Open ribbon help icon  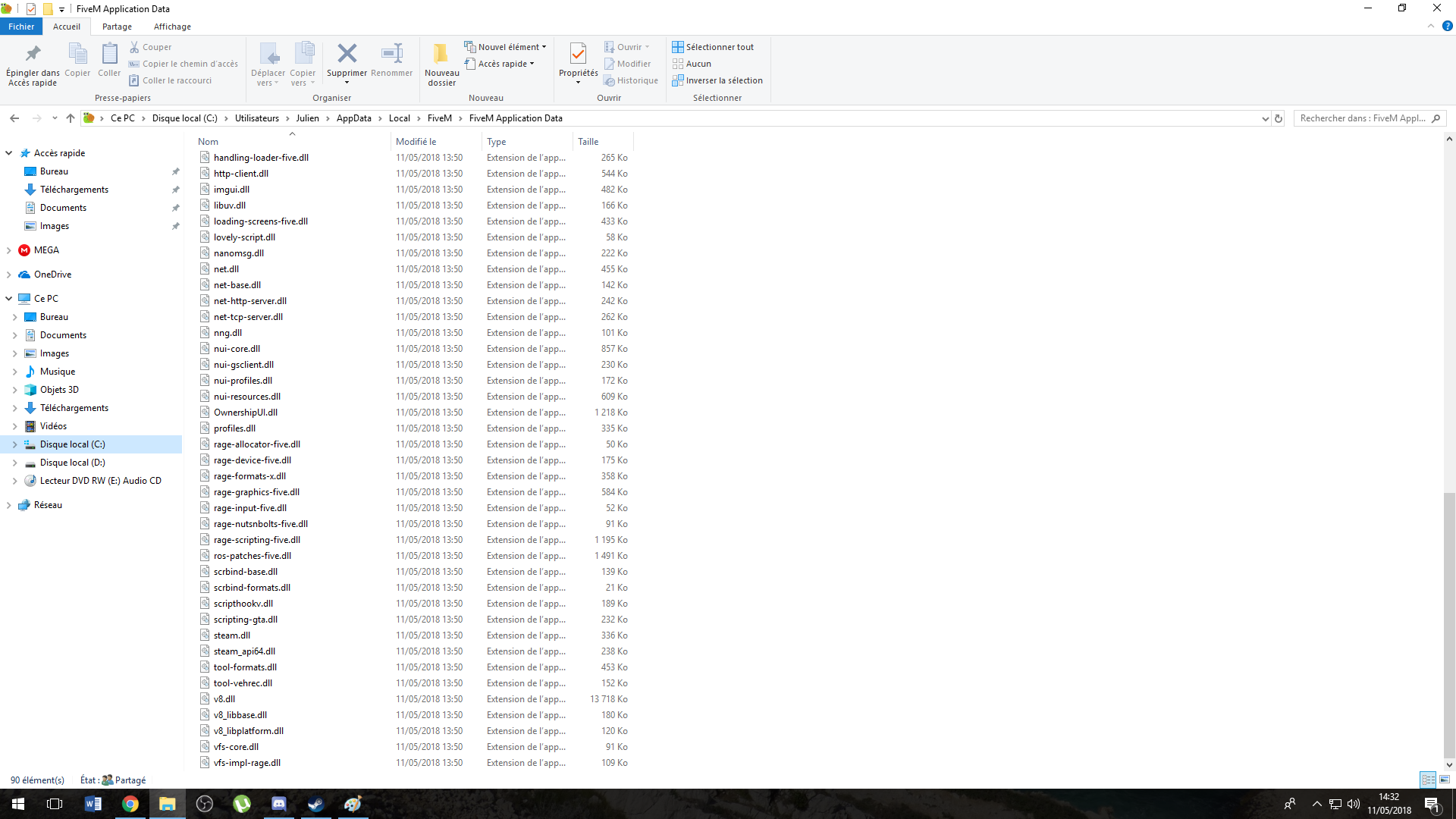click(1447, 26)
